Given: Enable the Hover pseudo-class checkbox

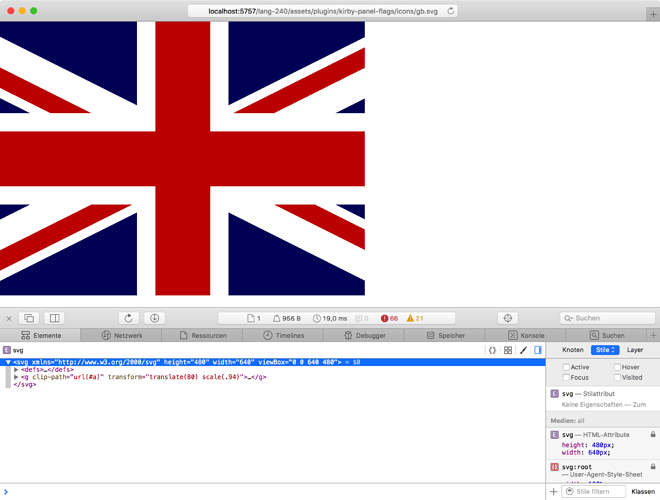Looking at the screenshot, I should (x=617, y=367).
